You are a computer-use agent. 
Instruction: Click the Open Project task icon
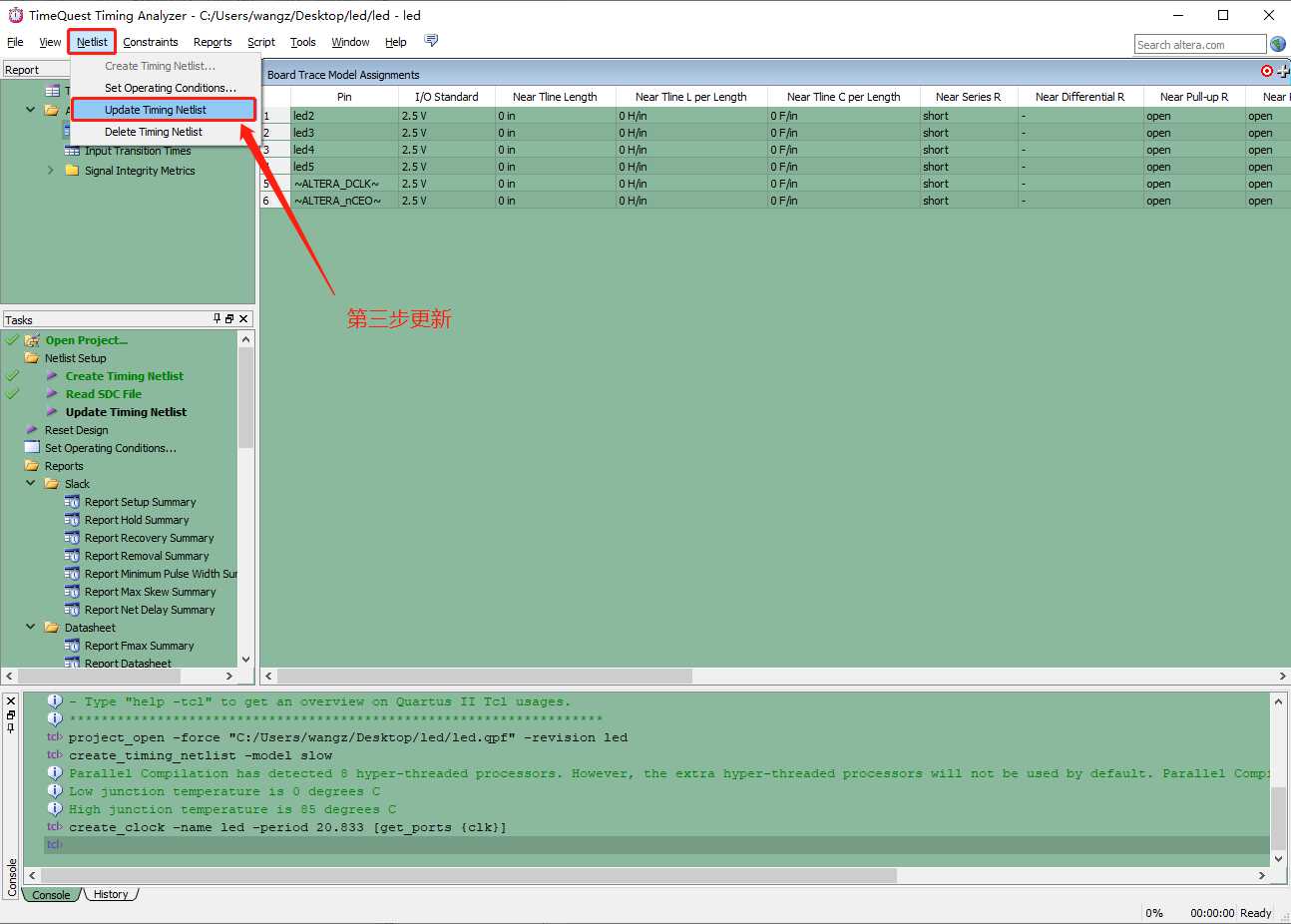(x=32, y=340)
